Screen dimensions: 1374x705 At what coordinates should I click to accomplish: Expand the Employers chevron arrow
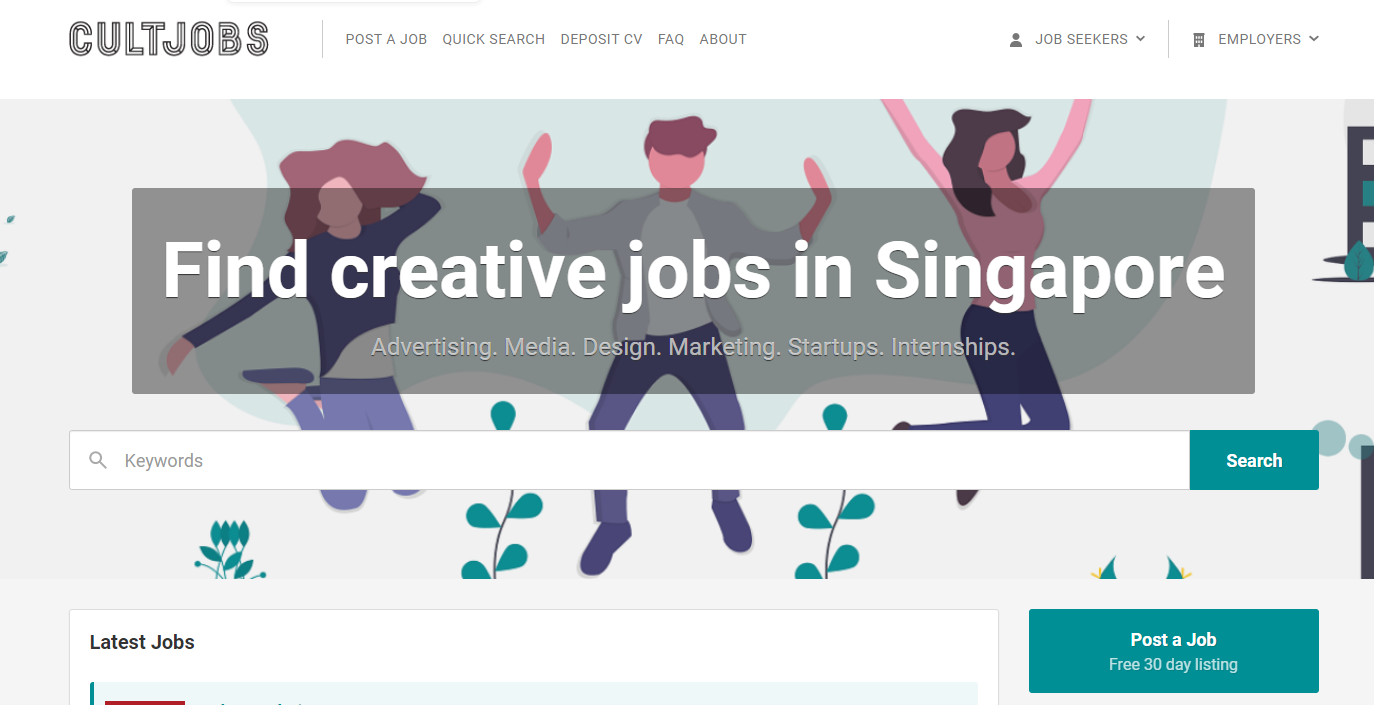pyautogui.click(x=1314, y=39)
